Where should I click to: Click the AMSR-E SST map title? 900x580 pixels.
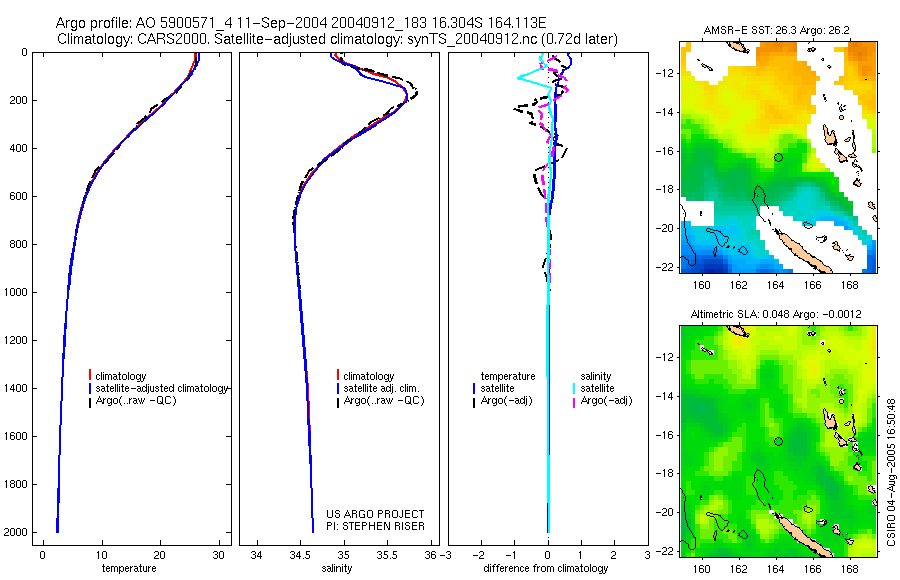tap(777, 30)
